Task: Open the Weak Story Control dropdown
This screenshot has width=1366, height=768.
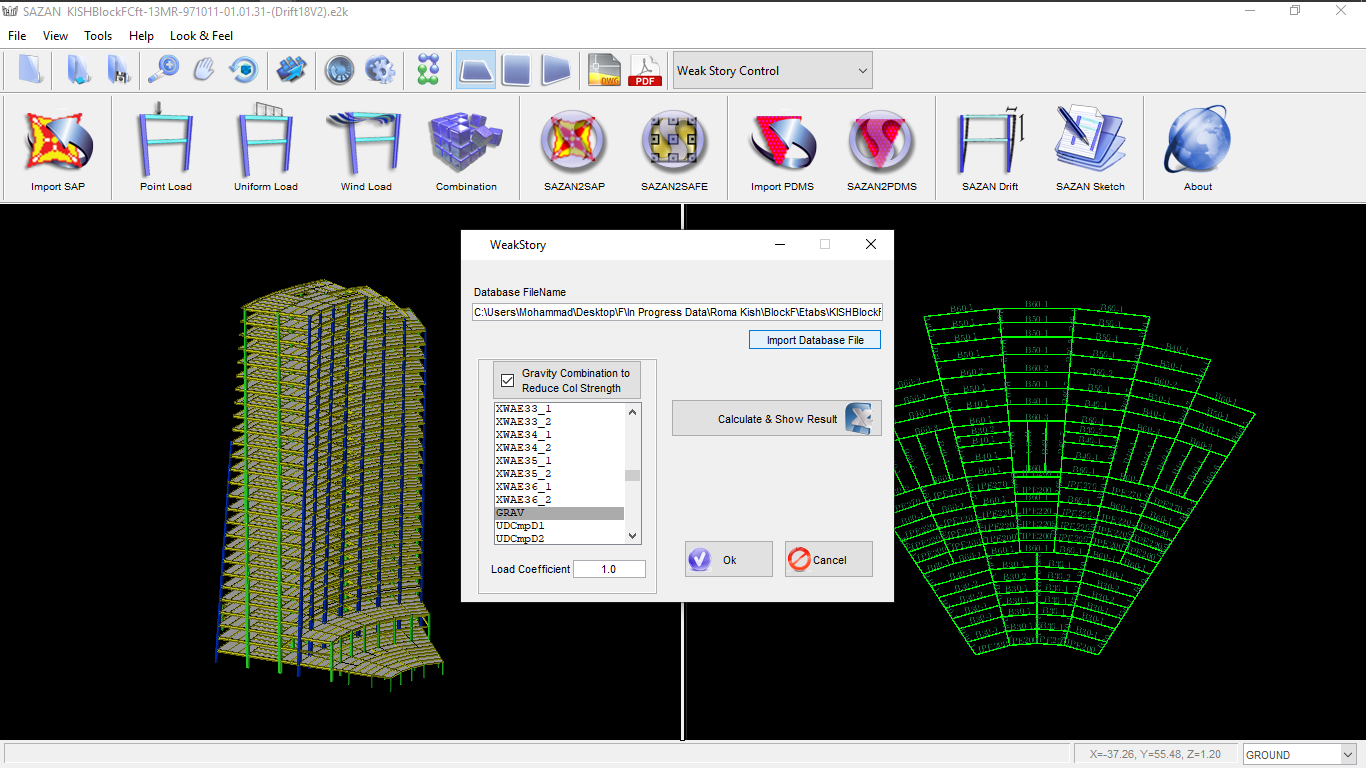Action: (772, 71)
